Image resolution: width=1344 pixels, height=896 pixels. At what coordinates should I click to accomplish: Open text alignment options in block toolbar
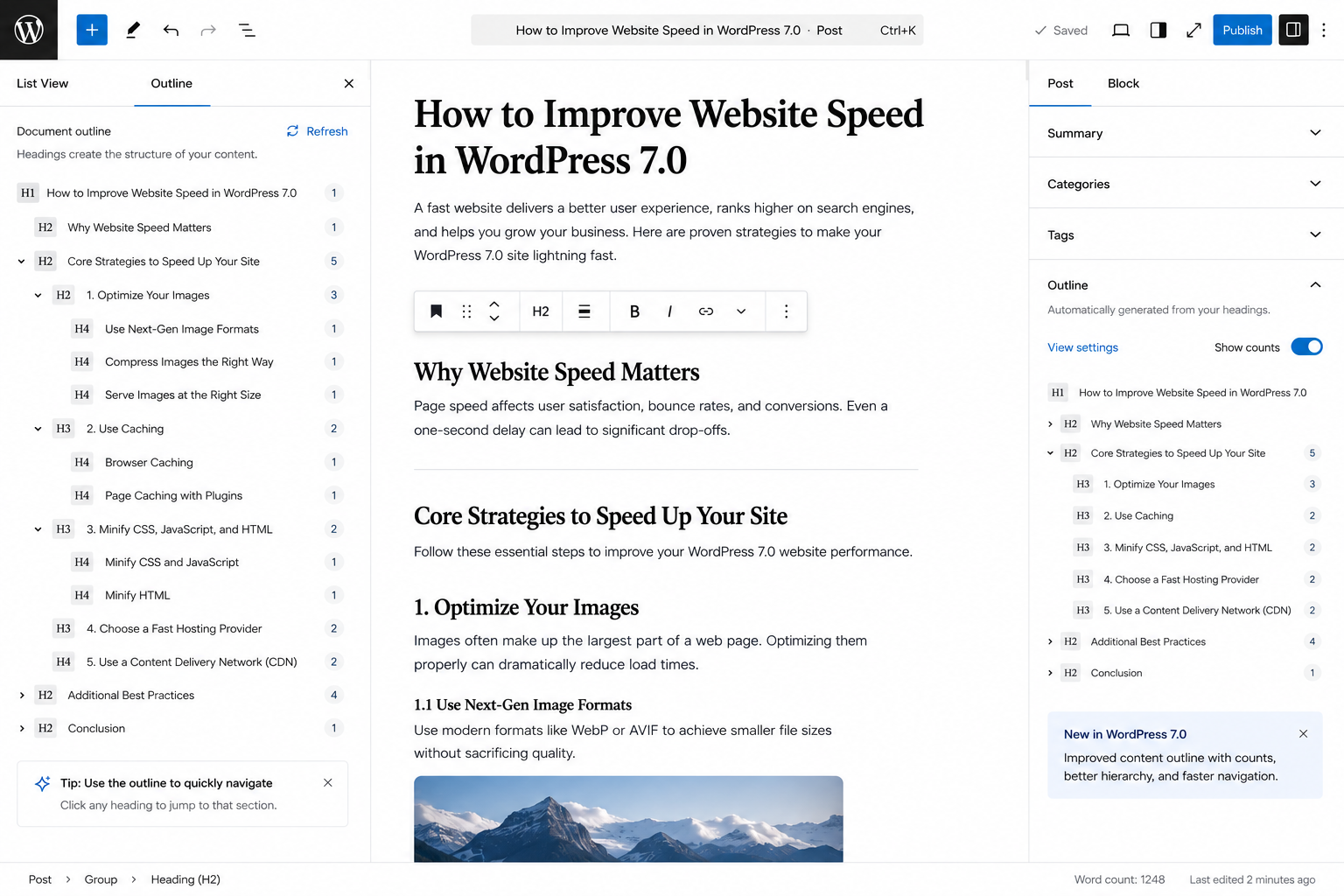[584, 311]
